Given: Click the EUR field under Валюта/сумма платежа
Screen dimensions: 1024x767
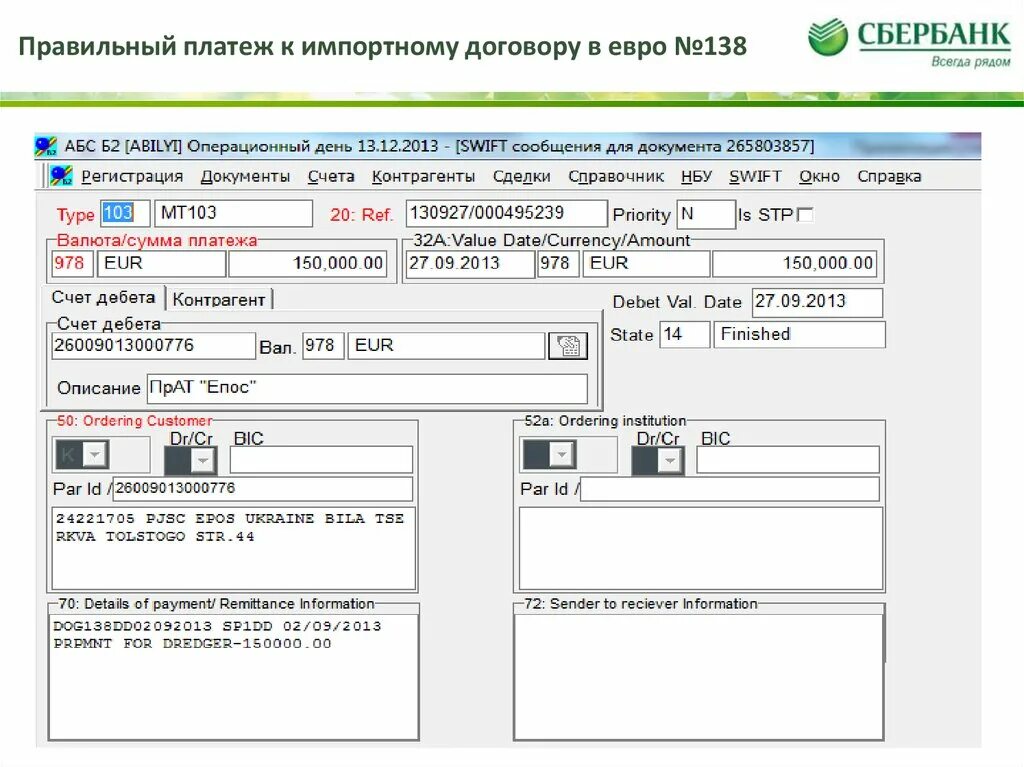Looking at the screenshot, I should [x=162, y=264].
